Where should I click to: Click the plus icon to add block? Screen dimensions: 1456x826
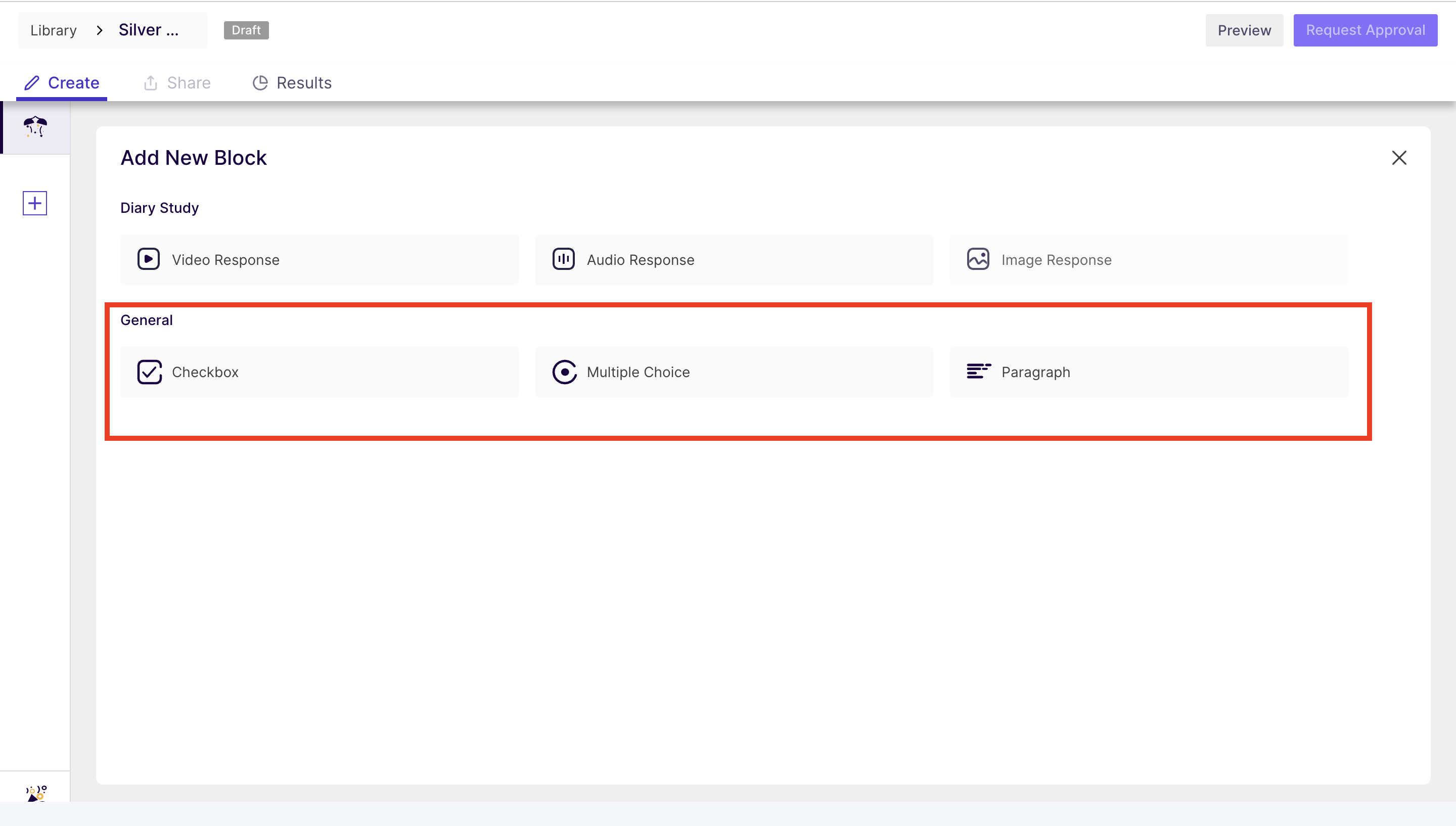34,203
